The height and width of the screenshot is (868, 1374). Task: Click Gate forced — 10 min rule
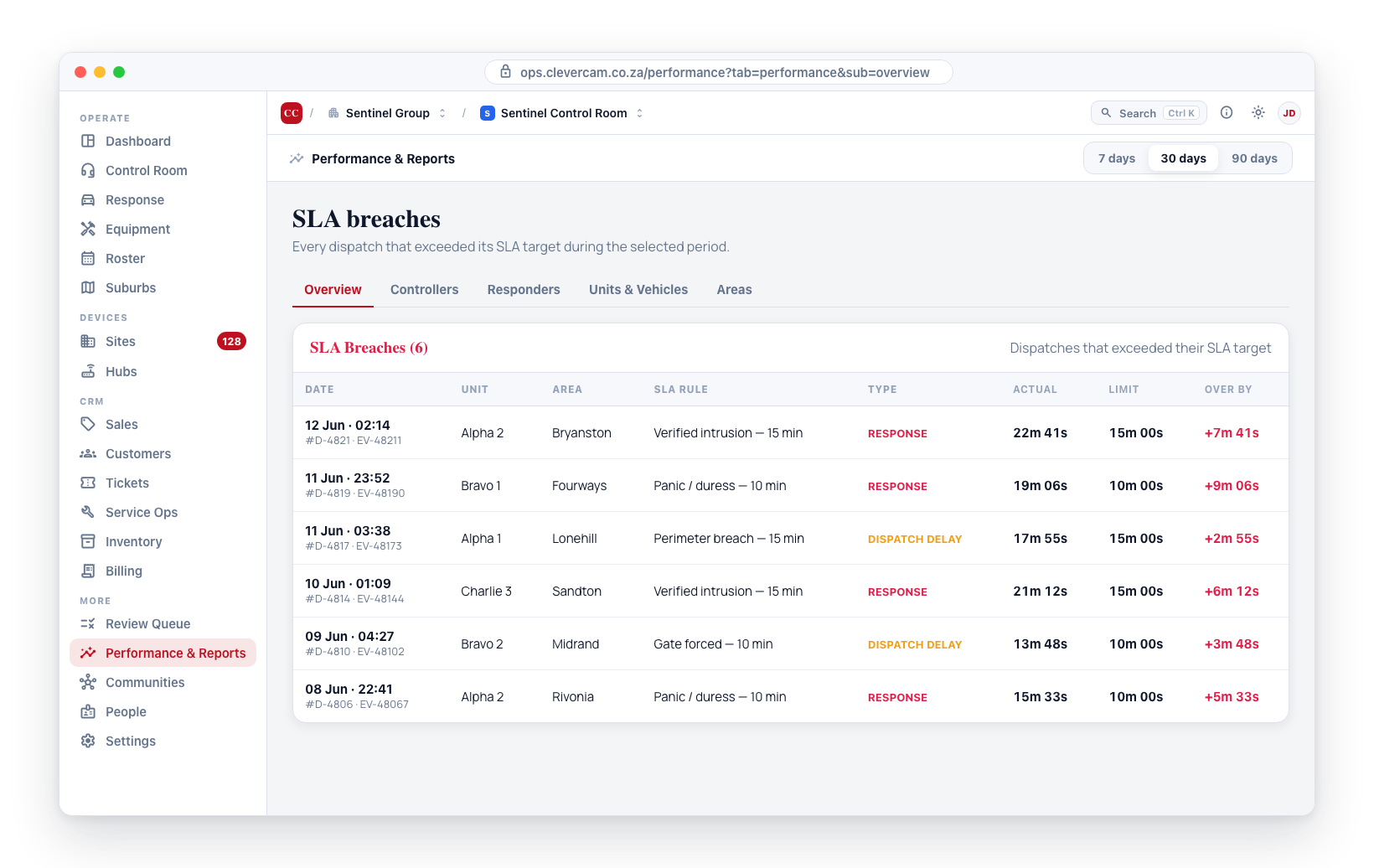713,644
